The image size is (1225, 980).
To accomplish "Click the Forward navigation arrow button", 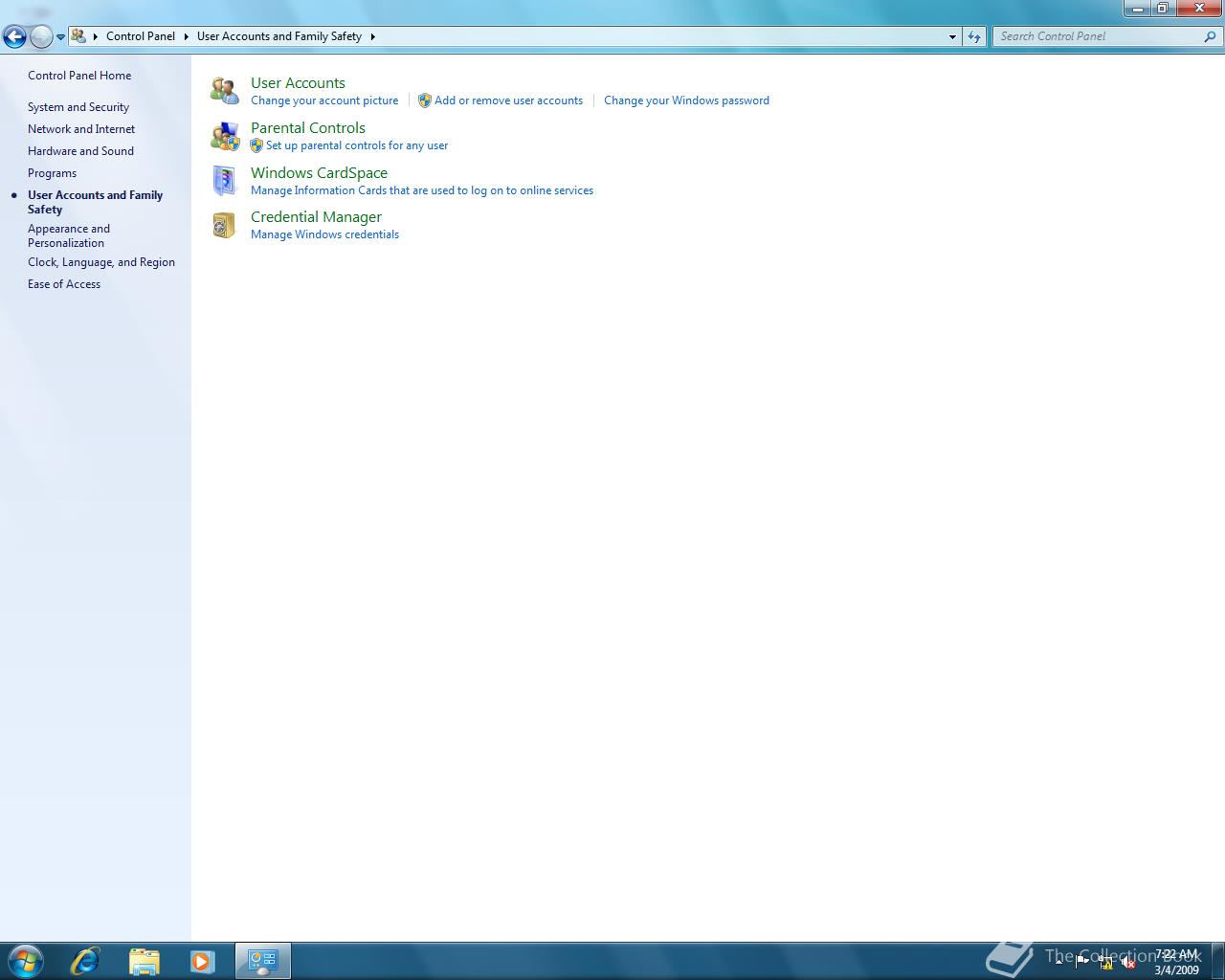I will 41,36.
